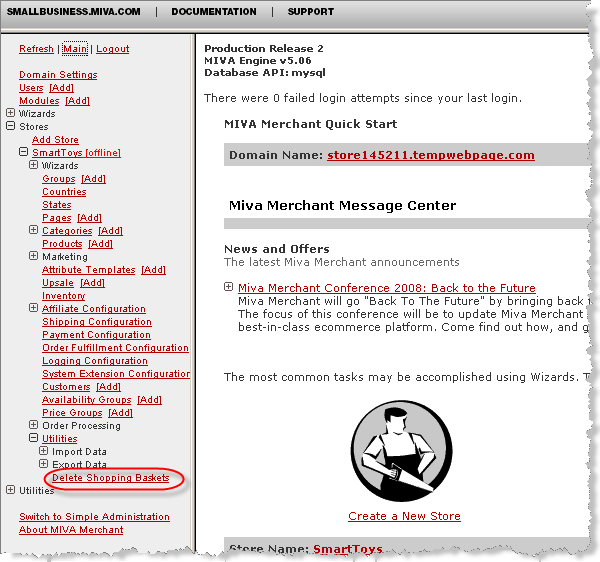Click [Add] next to Availability Groups

coord(149,400)
